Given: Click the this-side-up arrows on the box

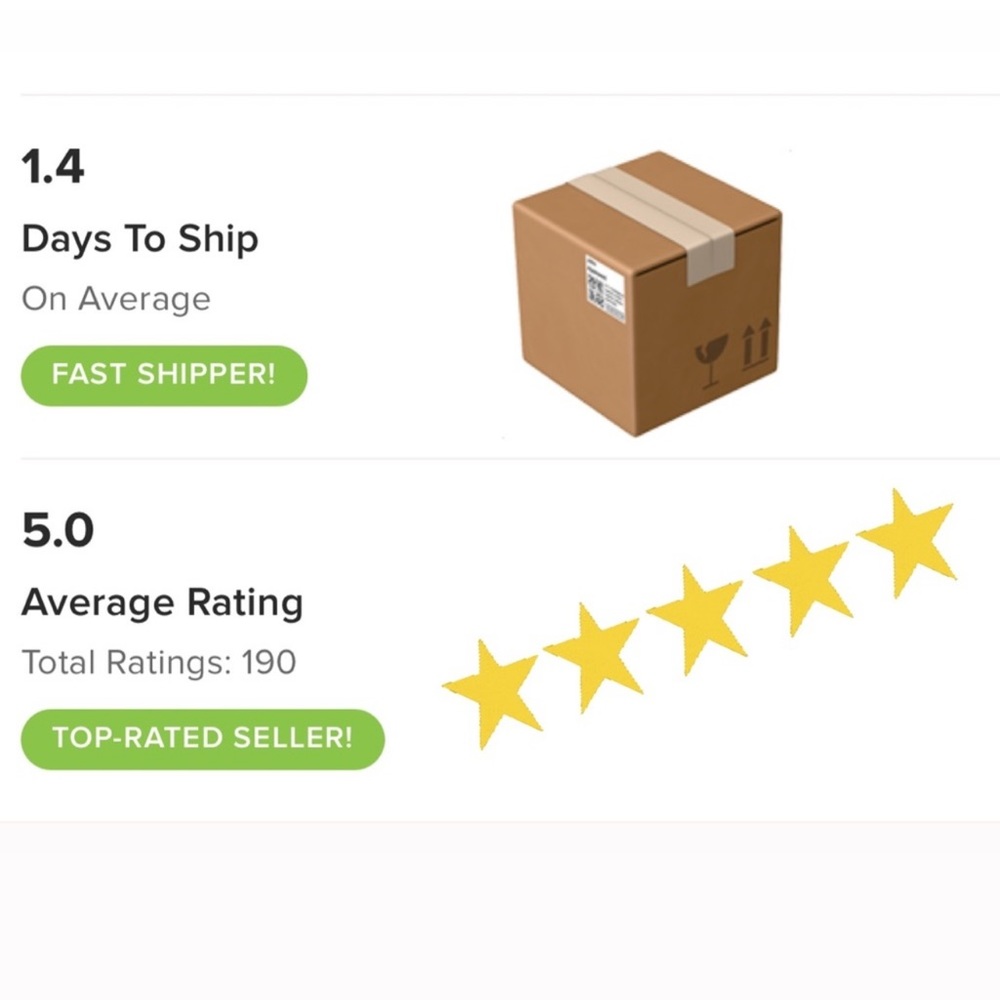Looking at the screenshot, I should pos(756,344).
